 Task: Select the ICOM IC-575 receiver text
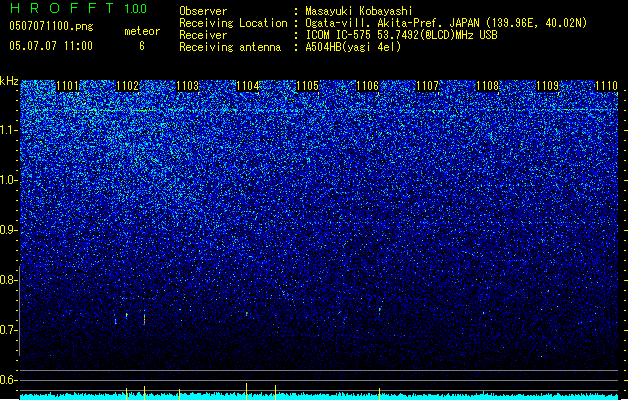pyautogui.click(x=402, y=35)
